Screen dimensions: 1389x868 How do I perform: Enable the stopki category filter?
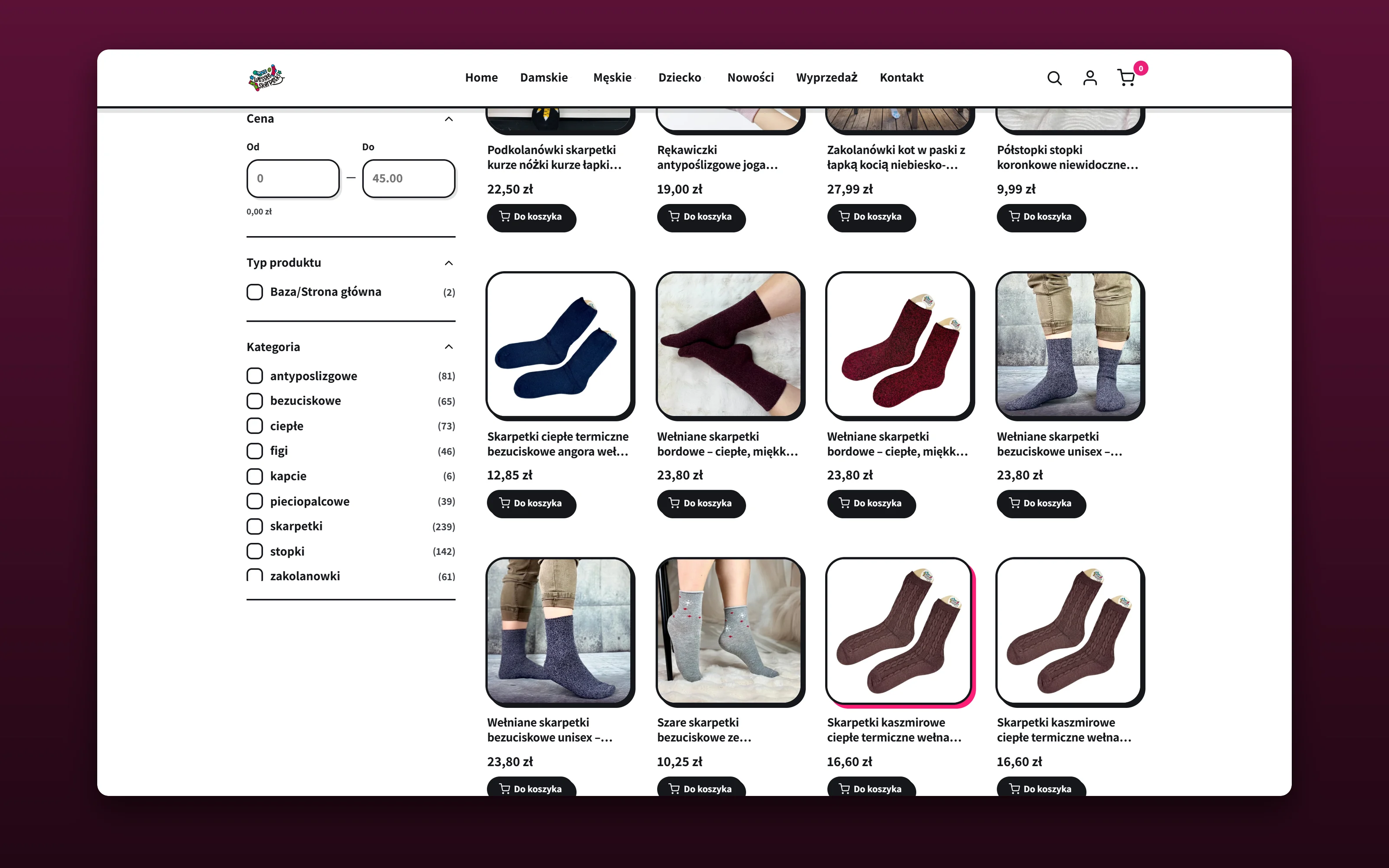pyautogui.click(x=255, y=551)
